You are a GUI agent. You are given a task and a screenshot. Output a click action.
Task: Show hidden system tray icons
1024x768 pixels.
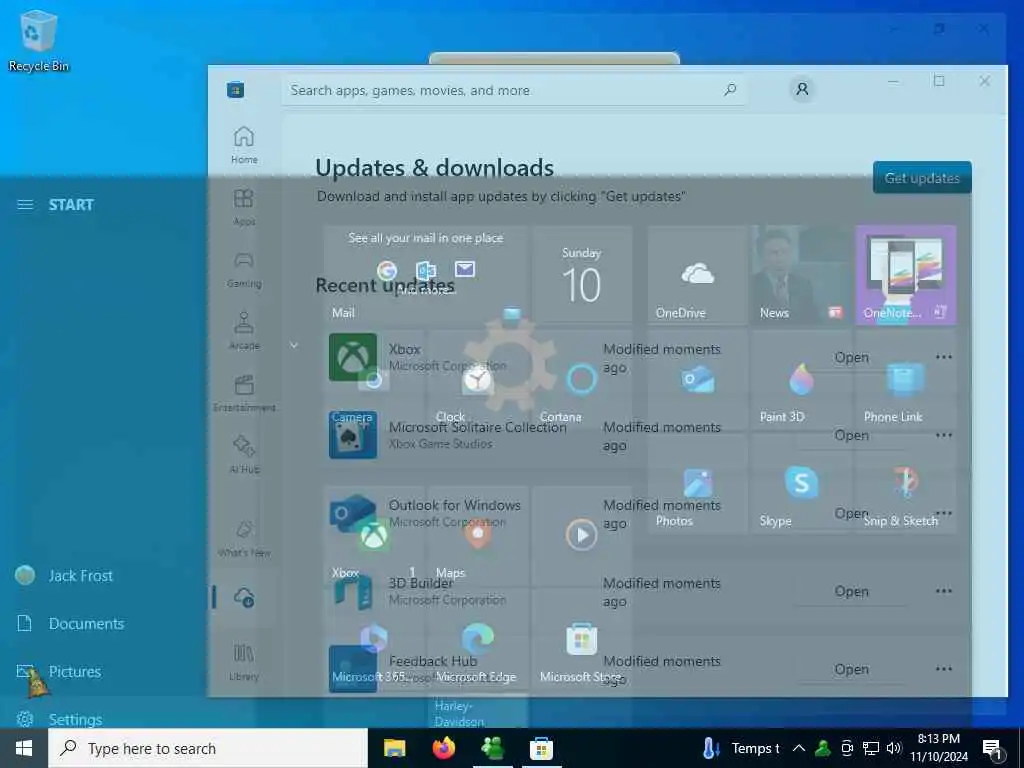click(798, 748)
